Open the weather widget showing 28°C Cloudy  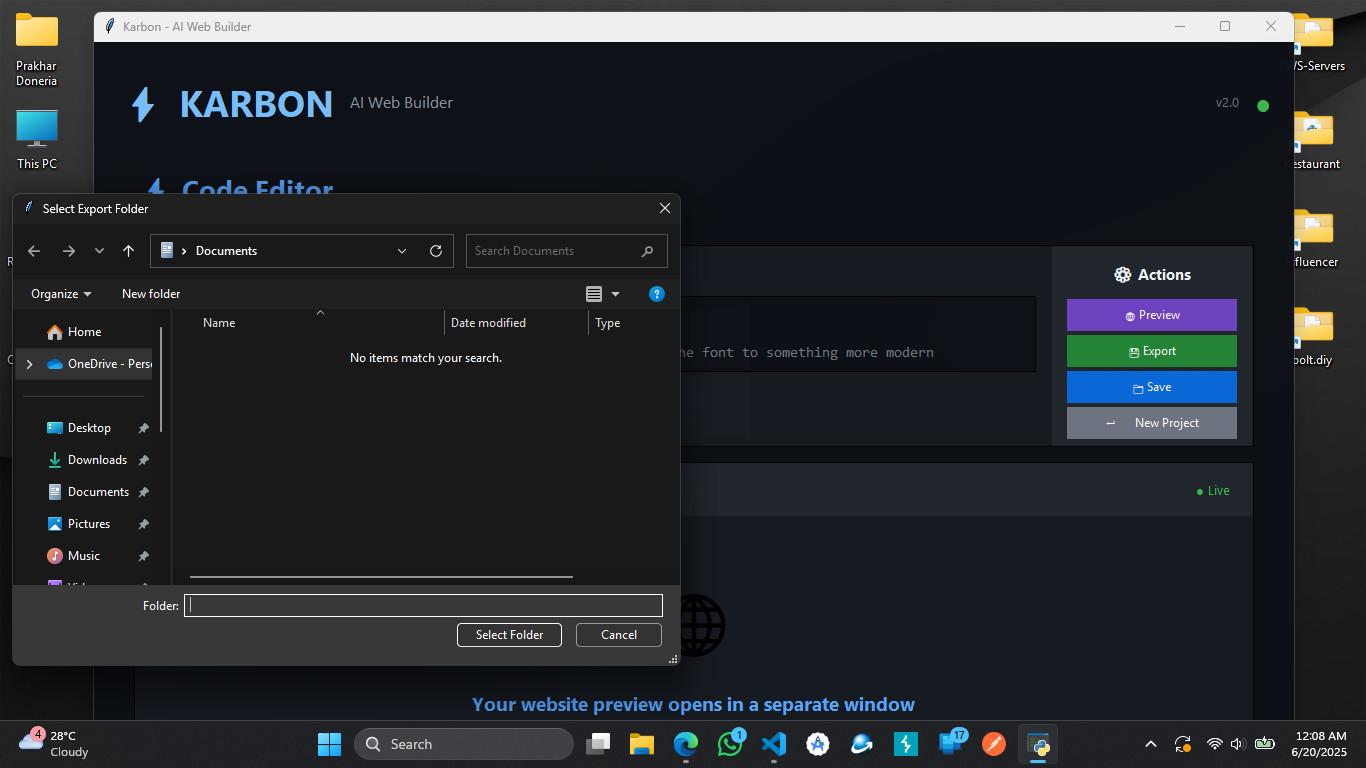(54, 744)
